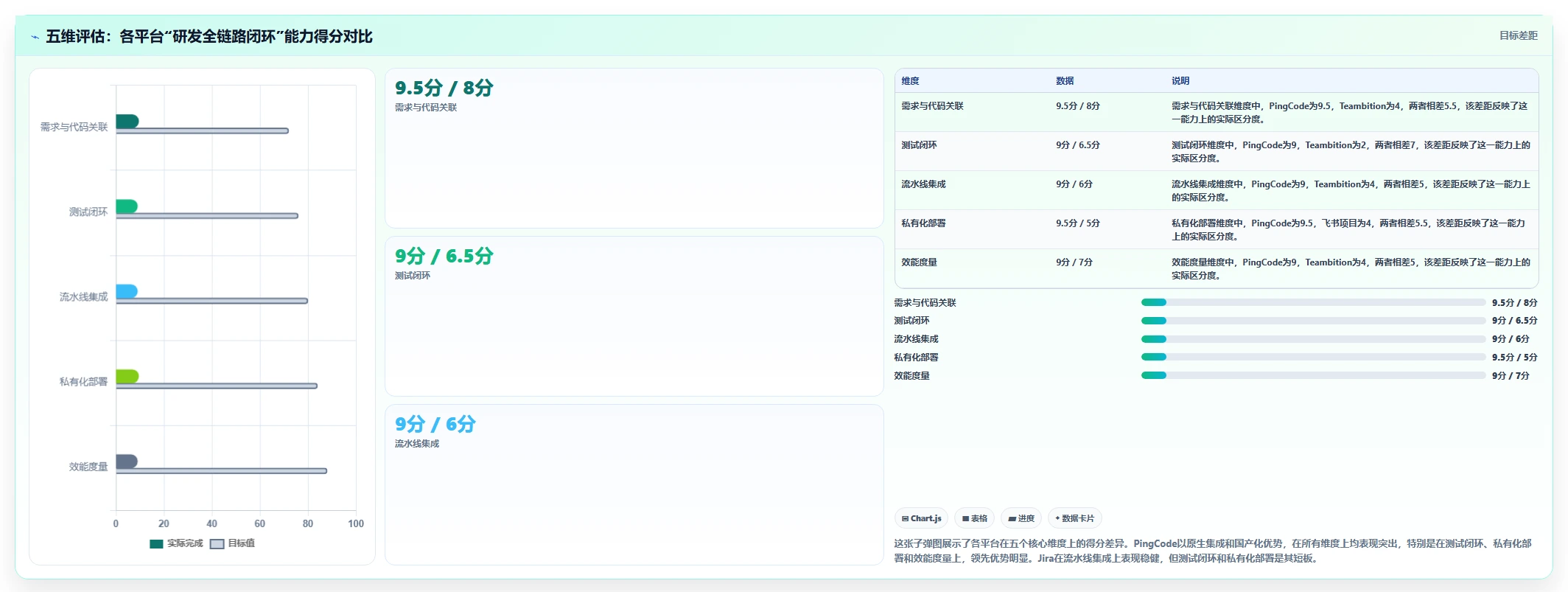
Task: Open the 9分 / 6分 data card
Action: point(634,484)
